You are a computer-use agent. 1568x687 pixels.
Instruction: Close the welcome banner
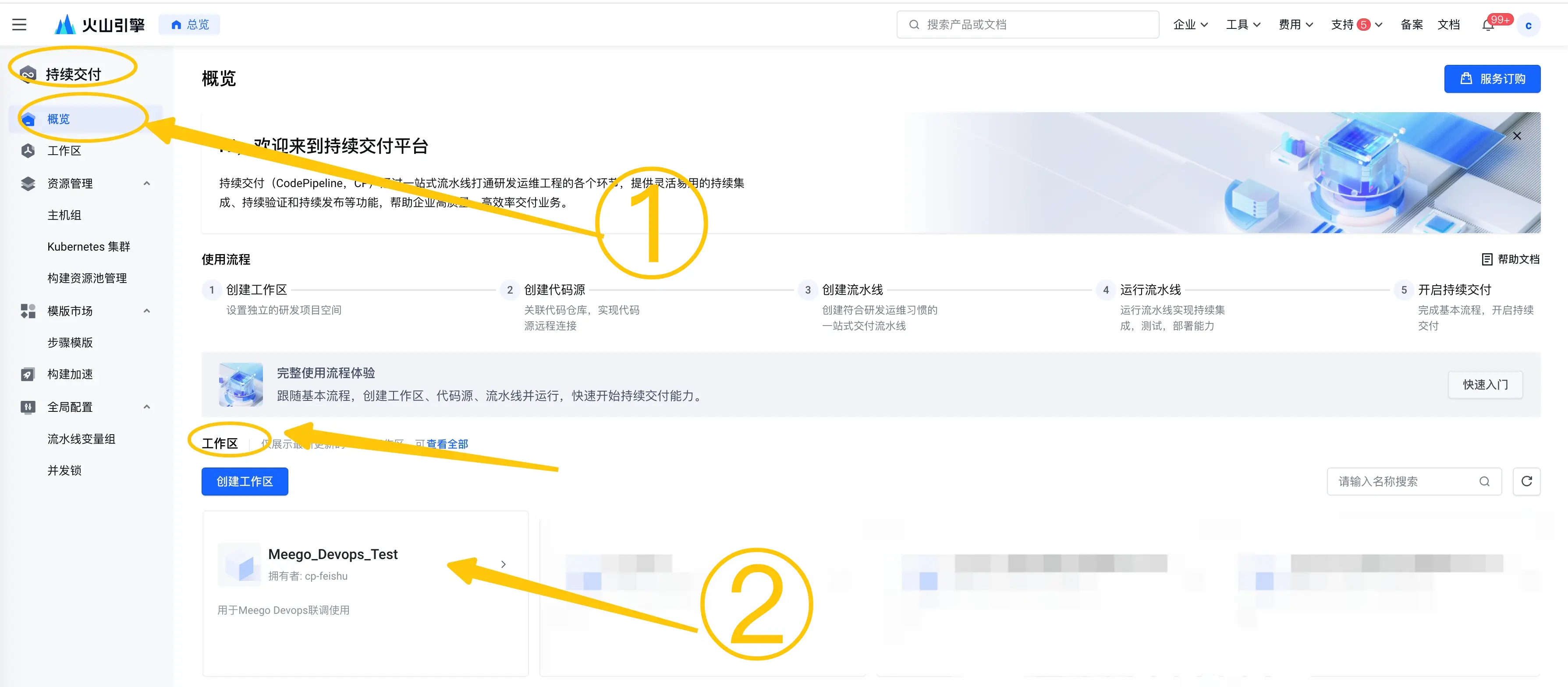tap(1517, 136)
